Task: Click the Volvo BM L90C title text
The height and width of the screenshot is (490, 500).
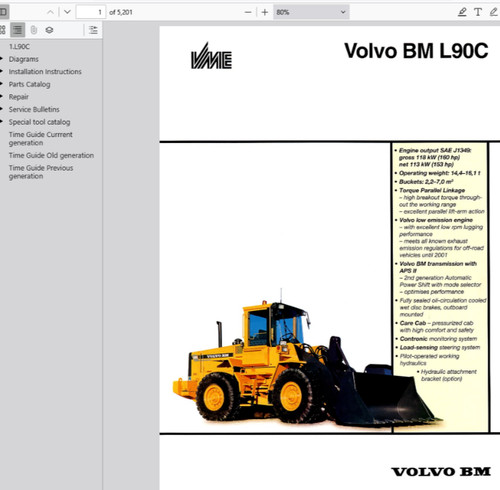Action: pyautogui.click(x=416, y=51)
